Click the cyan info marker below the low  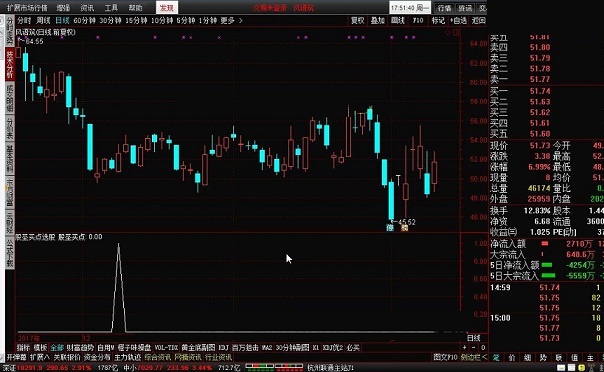390,228
